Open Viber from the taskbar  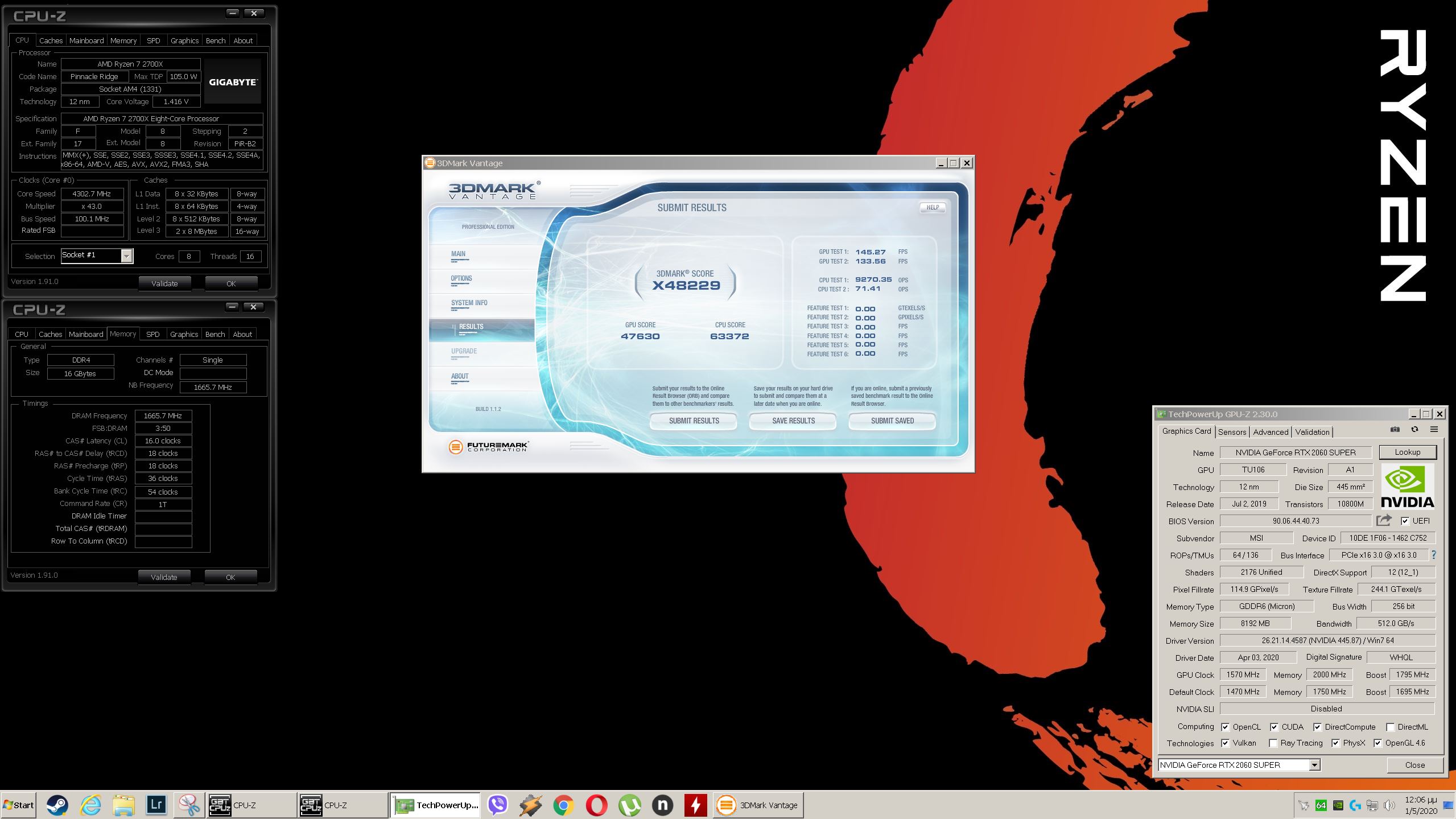click(x=498, y=805)
